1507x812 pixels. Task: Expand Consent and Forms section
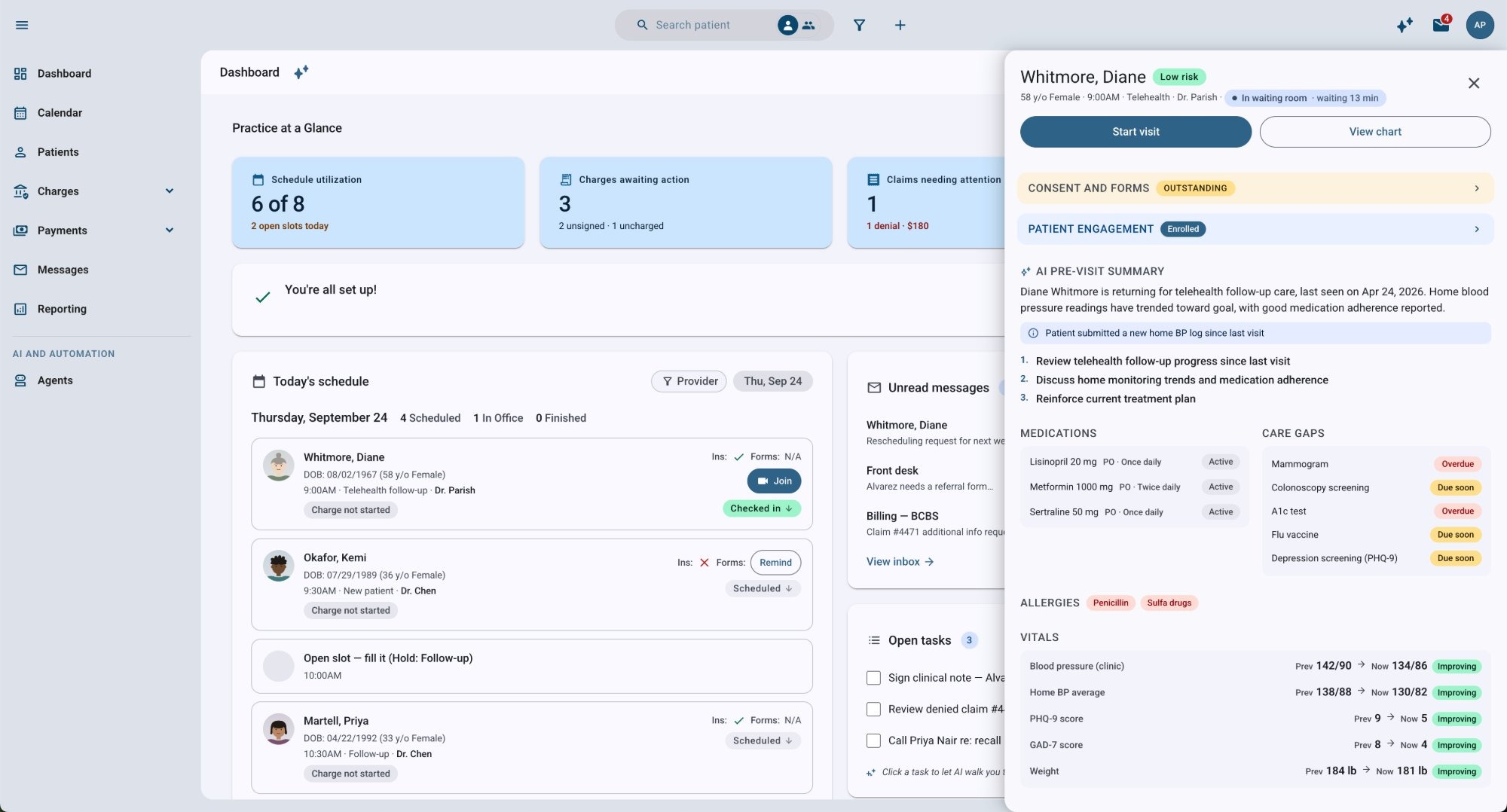coord(1255,188)
